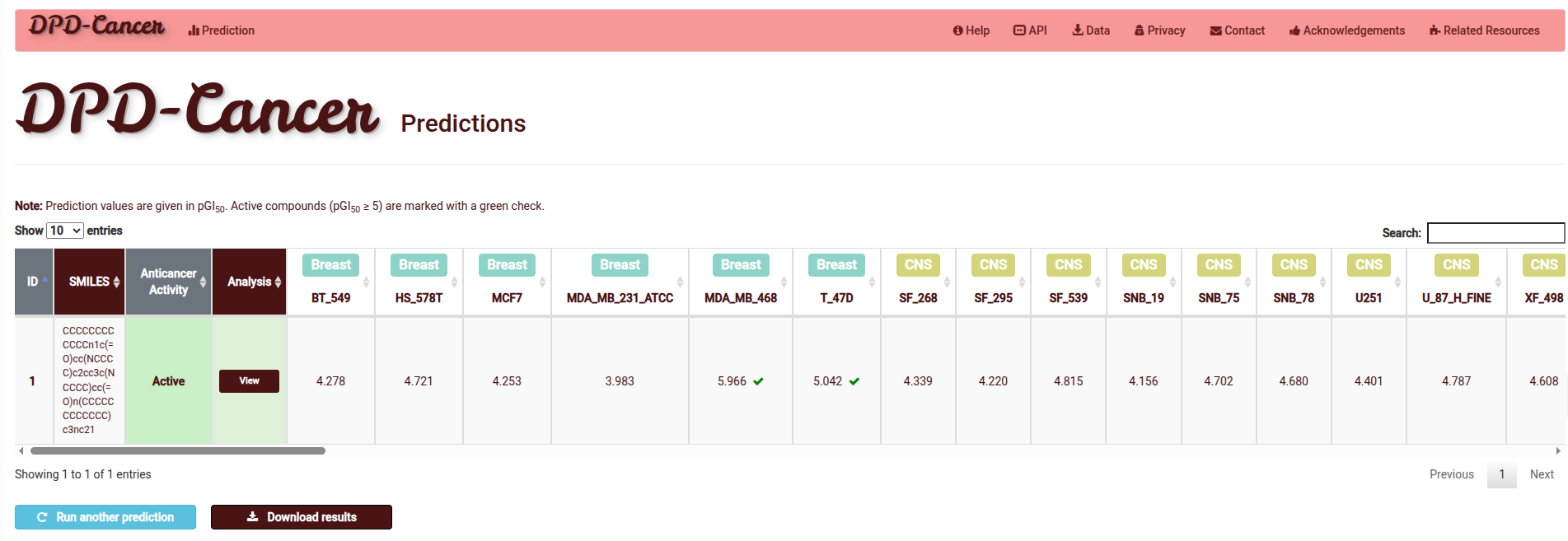Open the Prediction nav item
Screen dimensions: 1568x541
click(x=221, y=30)
